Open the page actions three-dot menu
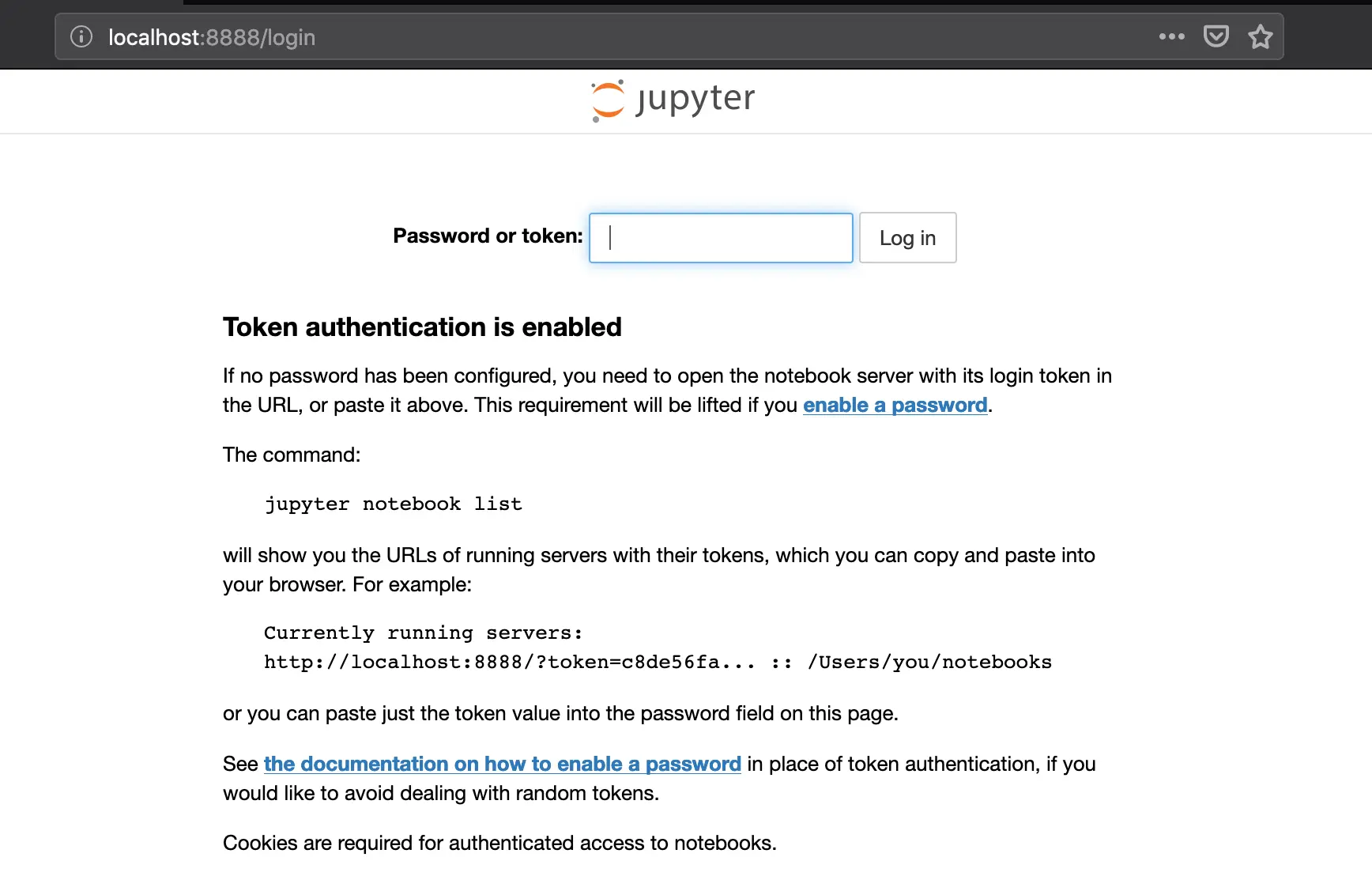The width and height of the screenshot is (1372, 876). coord(1171,36)
